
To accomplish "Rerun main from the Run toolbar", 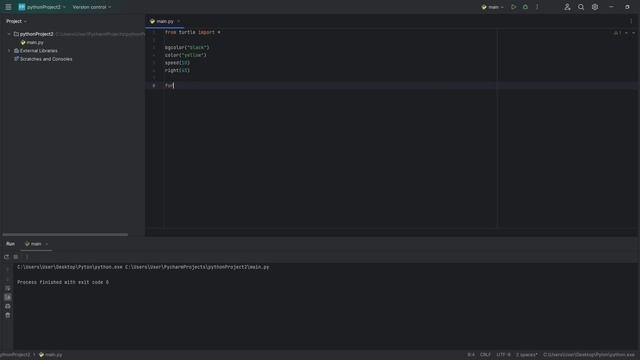I will click(6, 257).
